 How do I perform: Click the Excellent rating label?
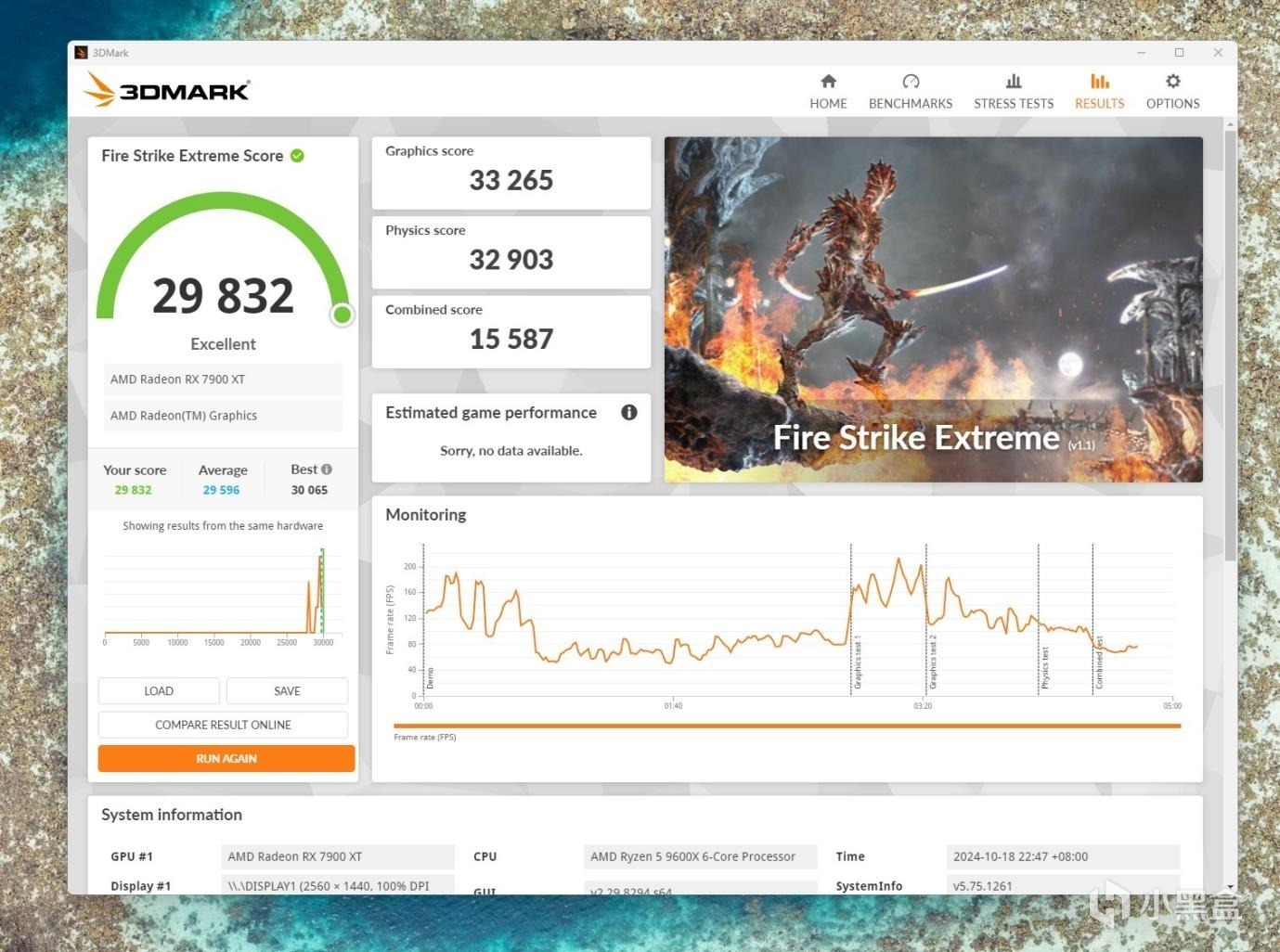(x=223, y=344)
